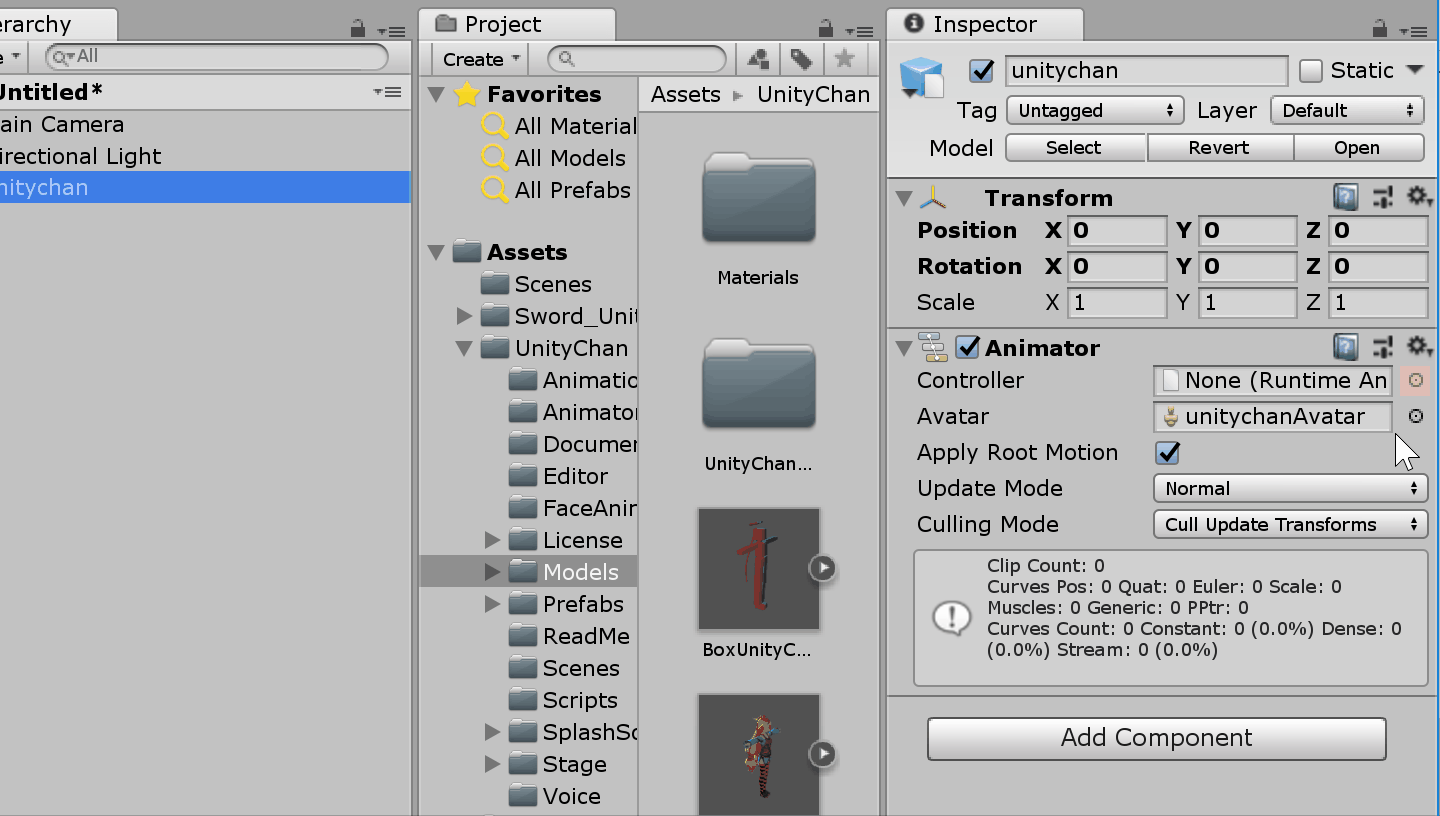This screenshot has width=1440, height=816.
Task: Open the Tag dropdown showing Untagged
Action: (1094, 110)
